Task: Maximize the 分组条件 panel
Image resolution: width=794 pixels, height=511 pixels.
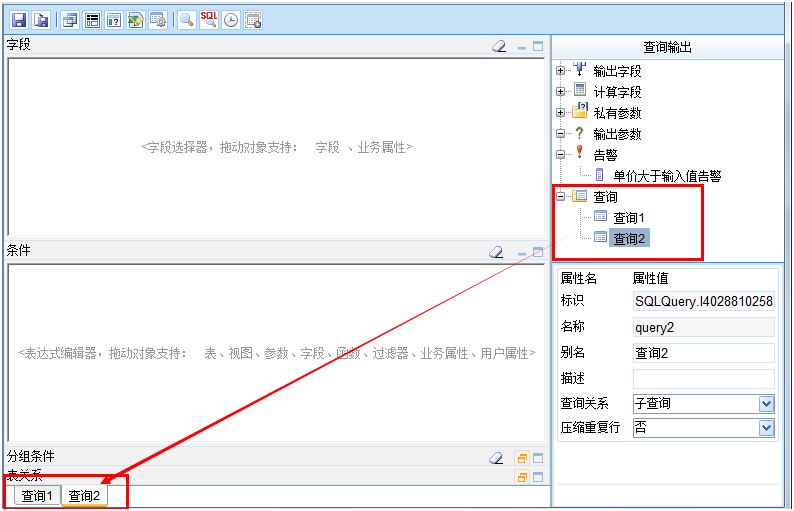Action: click(538, 458)
